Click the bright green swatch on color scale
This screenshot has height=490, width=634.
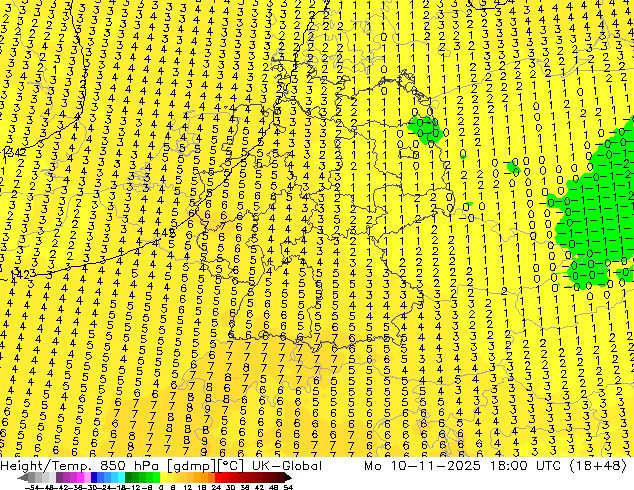[x=156, y=478]
